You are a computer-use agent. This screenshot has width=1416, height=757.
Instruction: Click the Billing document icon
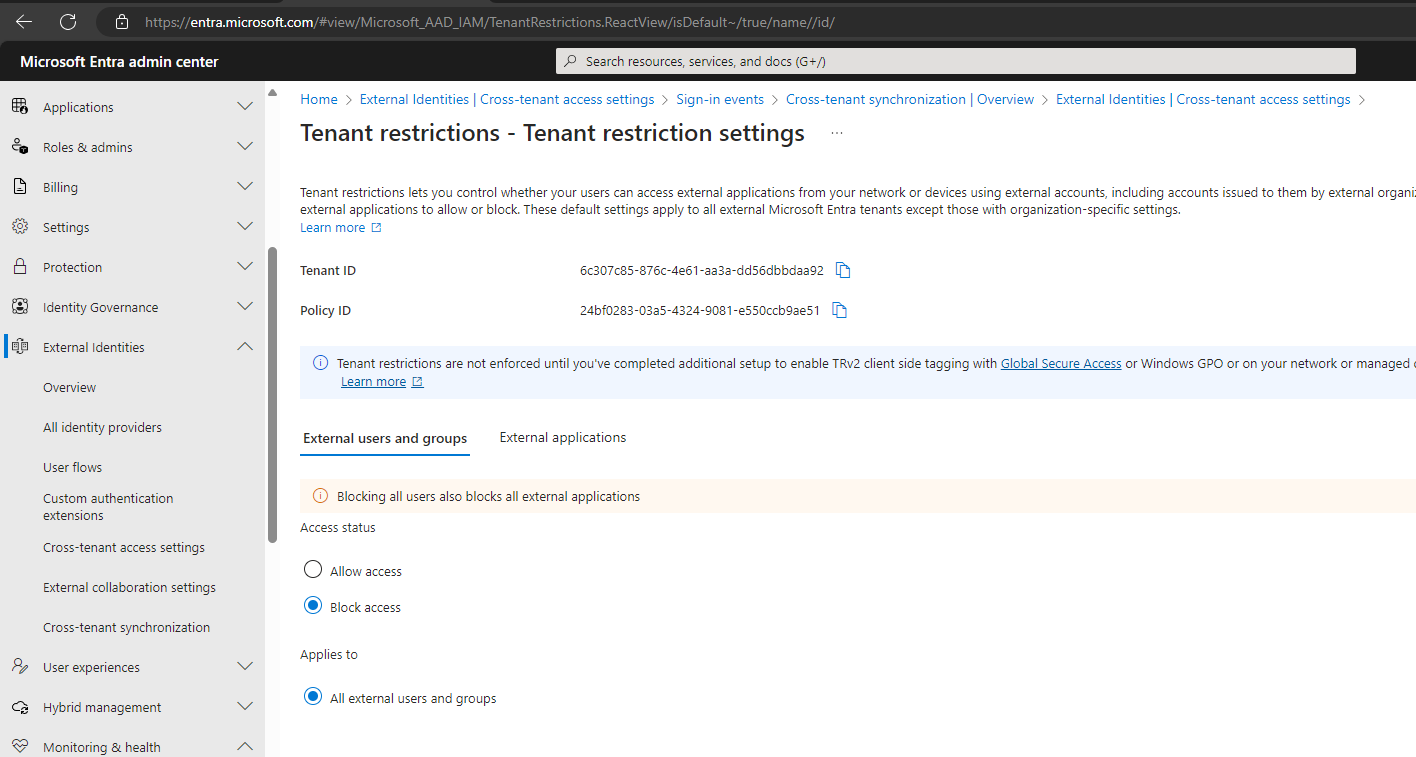[x=20, y=187]
